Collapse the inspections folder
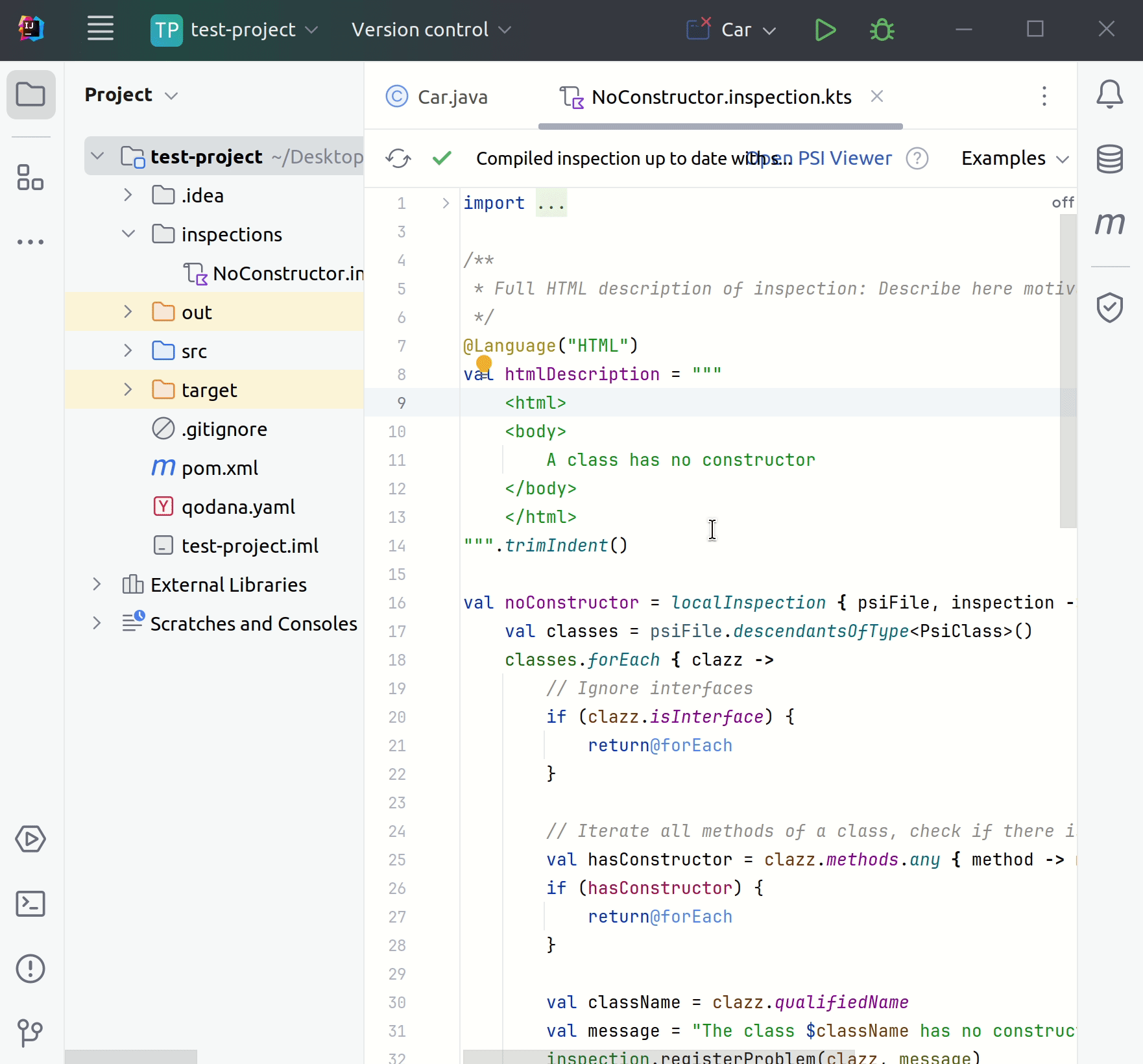 (127, 234)
